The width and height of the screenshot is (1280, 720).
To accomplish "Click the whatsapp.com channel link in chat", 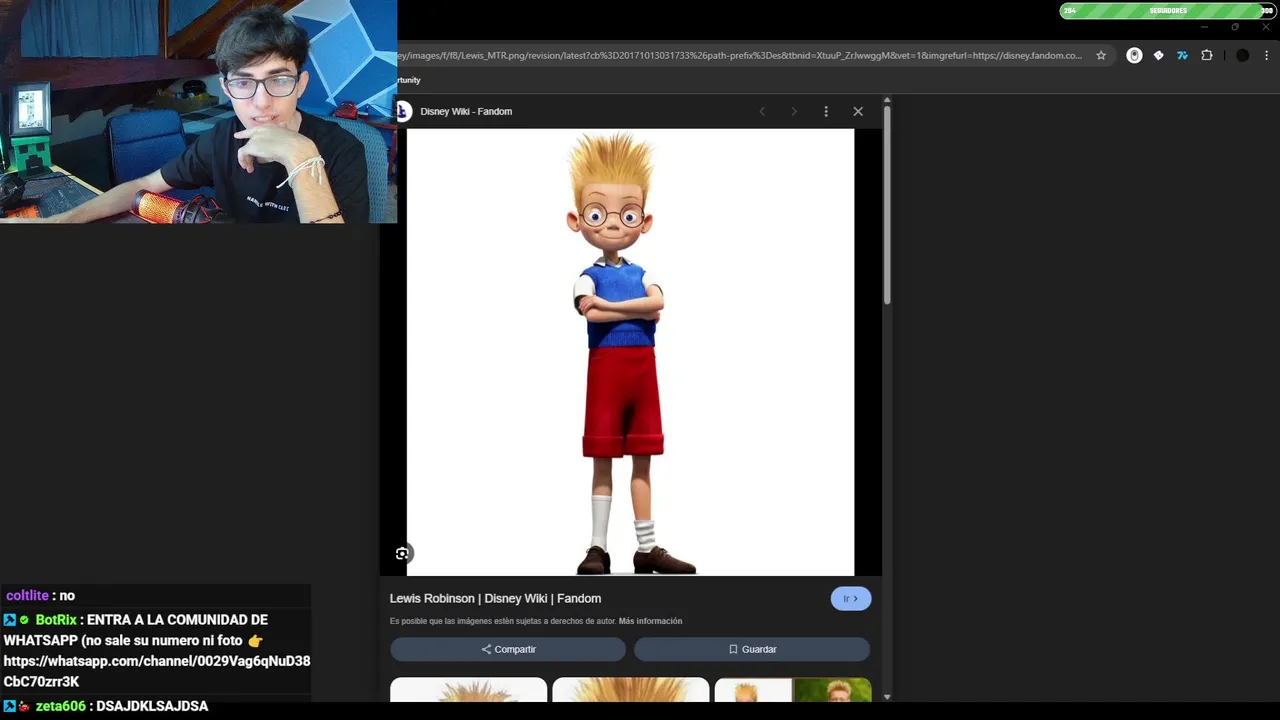I will pyautogui.click(x=157, y=671).
